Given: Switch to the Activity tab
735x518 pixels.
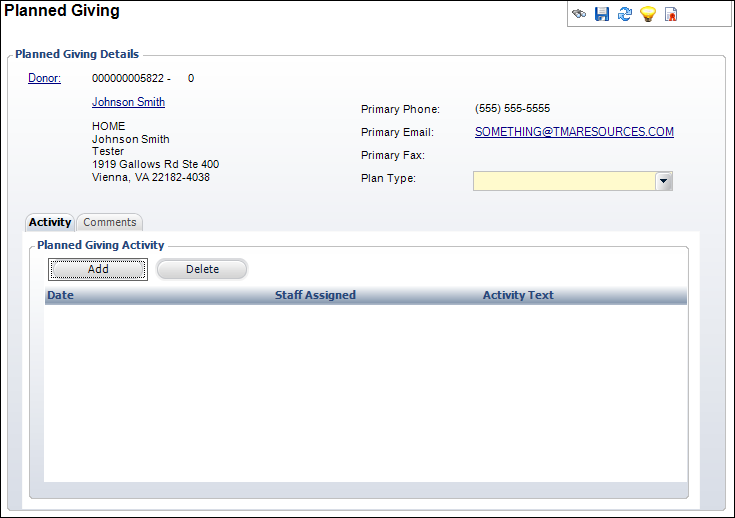Looking at the screenshot, I should coord(50,222).
